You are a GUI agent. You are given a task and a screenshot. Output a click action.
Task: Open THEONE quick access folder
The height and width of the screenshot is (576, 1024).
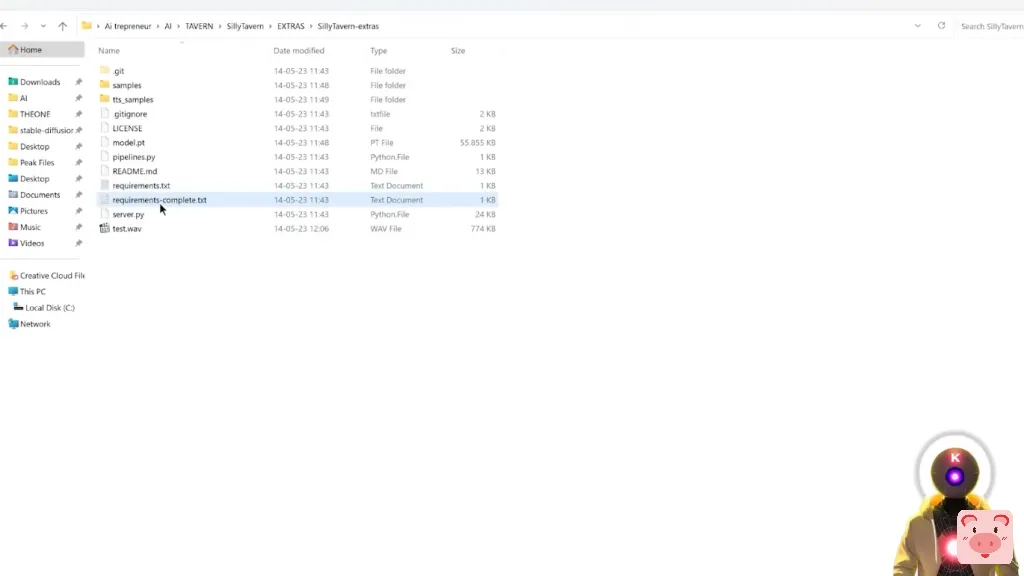click(x=35, y=114)
